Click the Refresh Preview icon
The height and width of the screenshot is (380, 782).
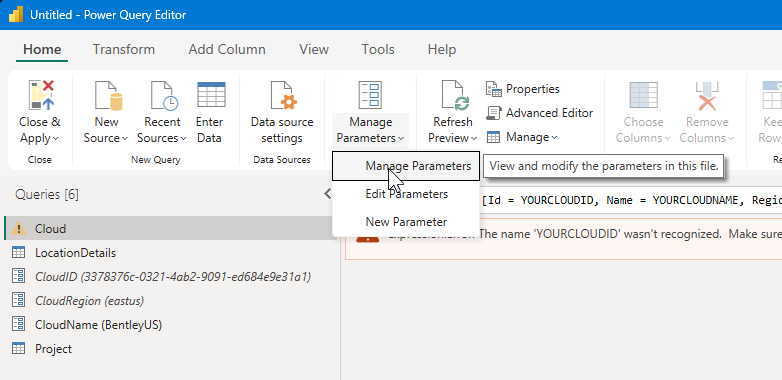tap(455, 95)
